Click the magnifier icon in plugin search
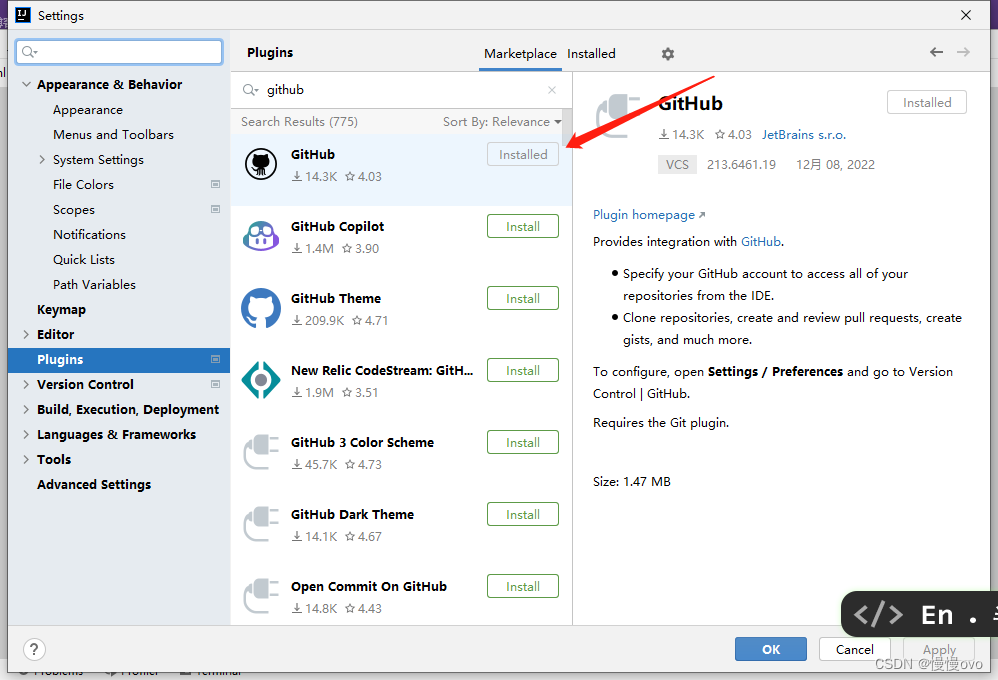Image resolution: width=998 pixels, height=680 pixels. (250, 90)
